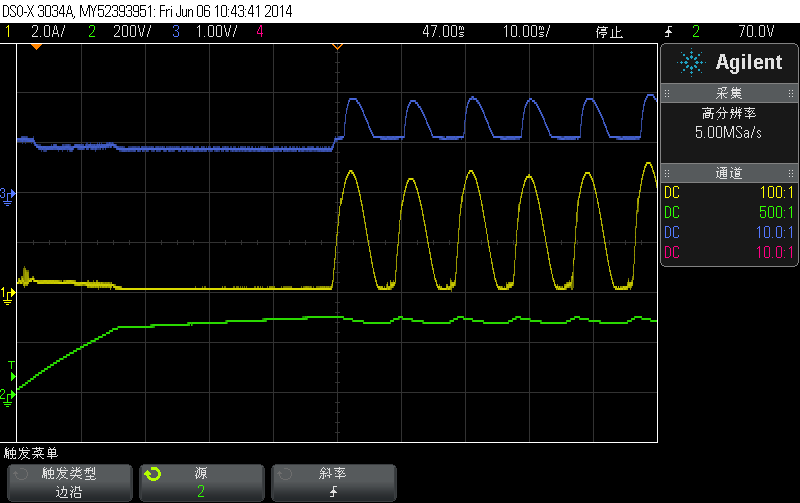Screen dimensions: 800x503
Task: Click the trigger source 2 indicator at top
Action: 696,32
